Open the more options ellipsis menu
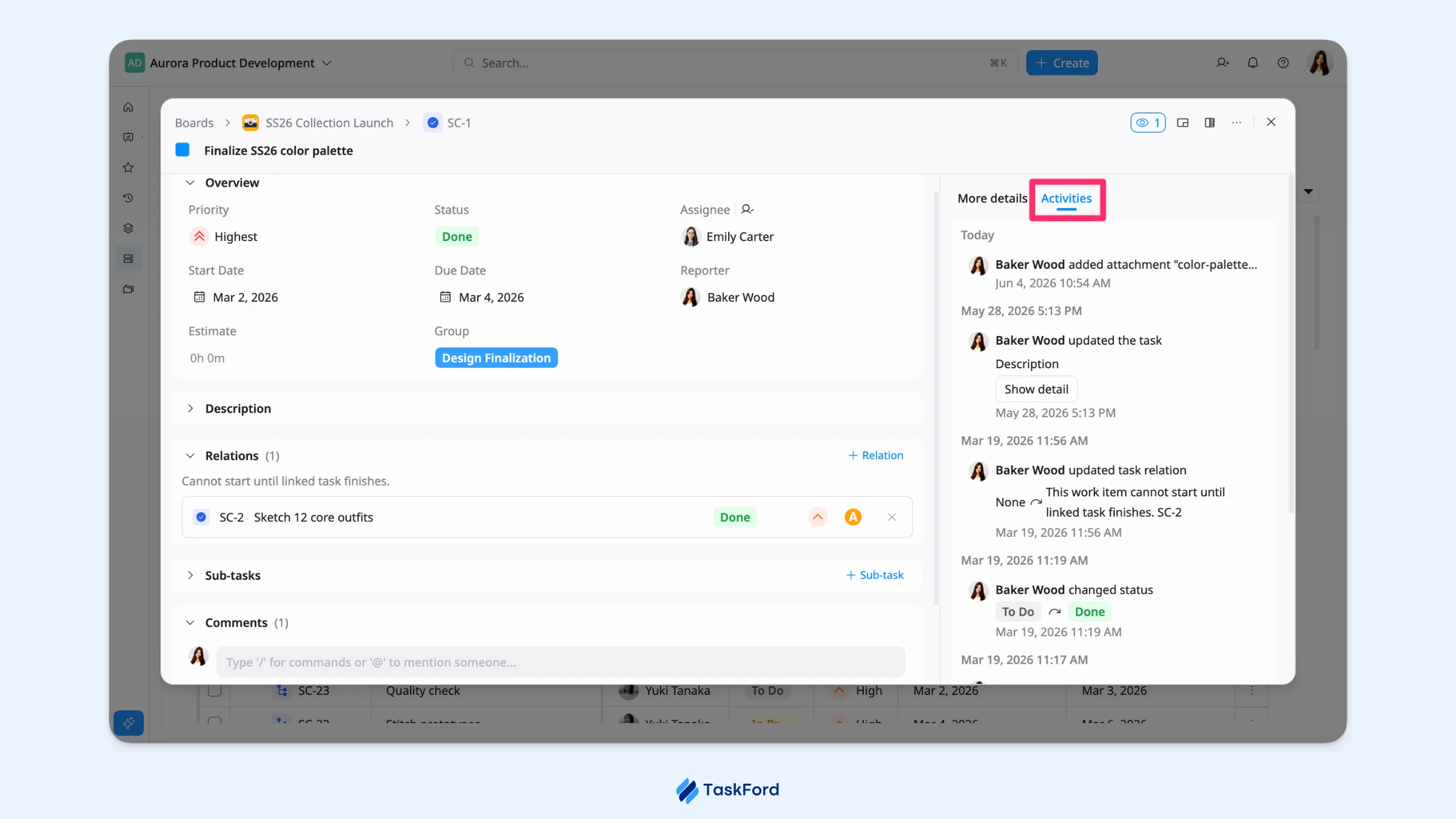Viewport: 1456px width, 819px height. [1236, 123]
